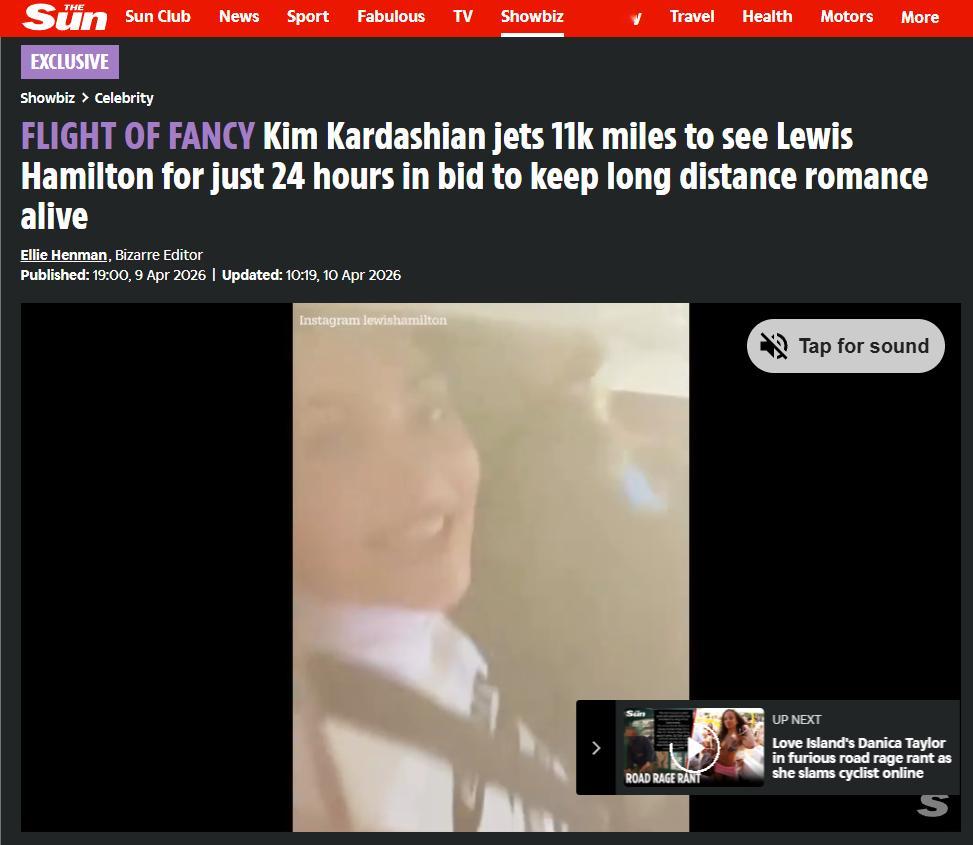The image size is (973, 845).
Task: Open the Motors section
Action: click(846, 16)
